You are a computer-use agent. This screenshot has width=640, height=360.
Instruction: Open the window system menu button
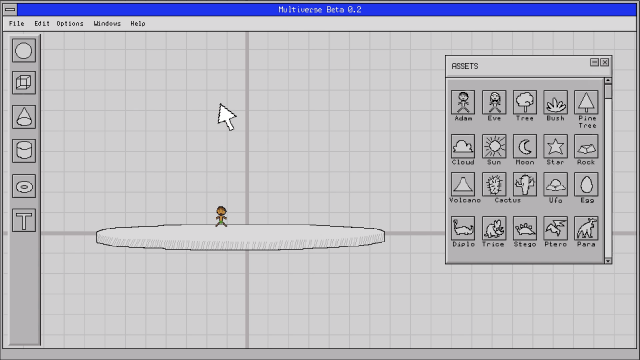point(10,9)
